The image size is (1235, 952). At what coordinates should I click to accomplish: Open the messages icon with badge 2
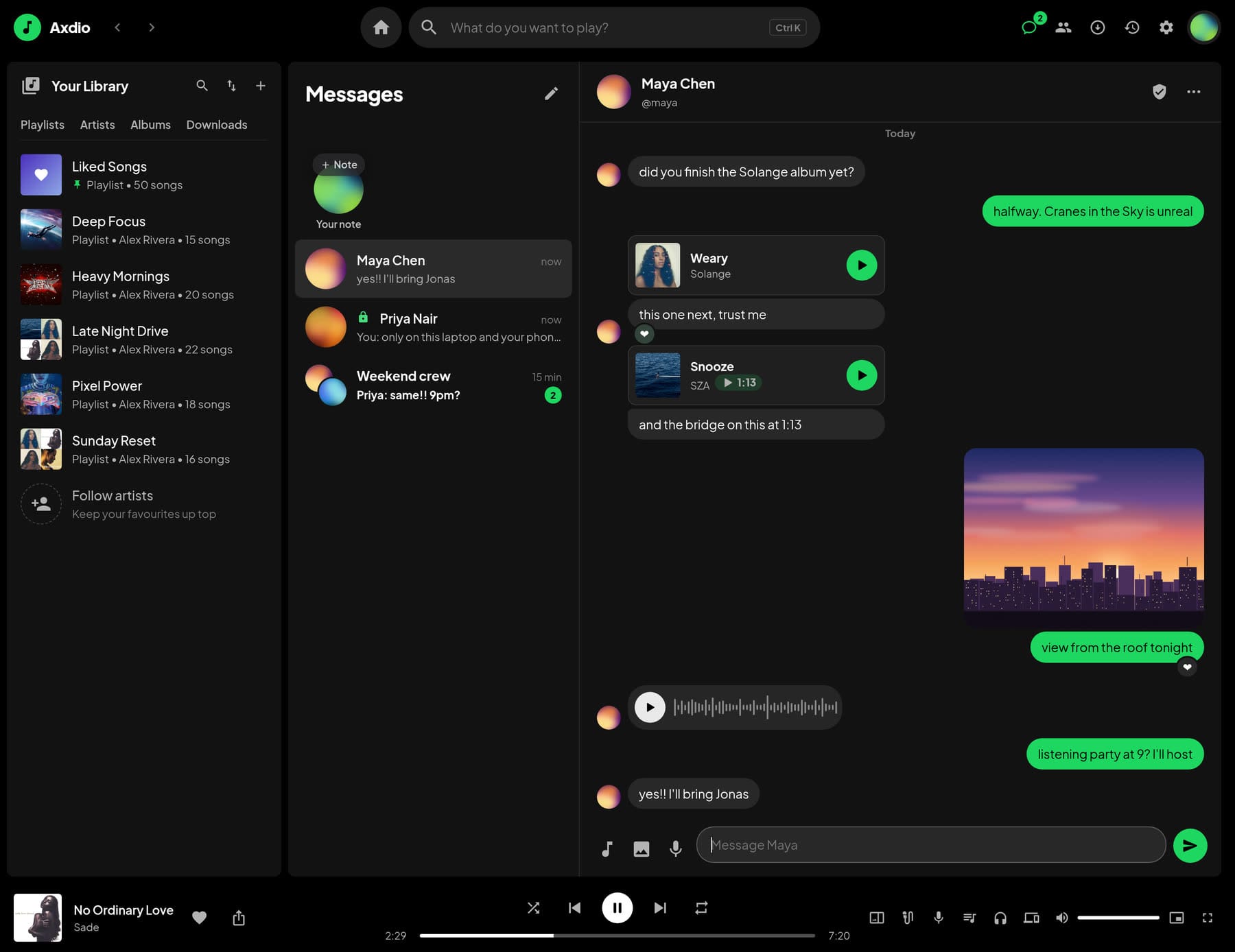click(1029, 27)
